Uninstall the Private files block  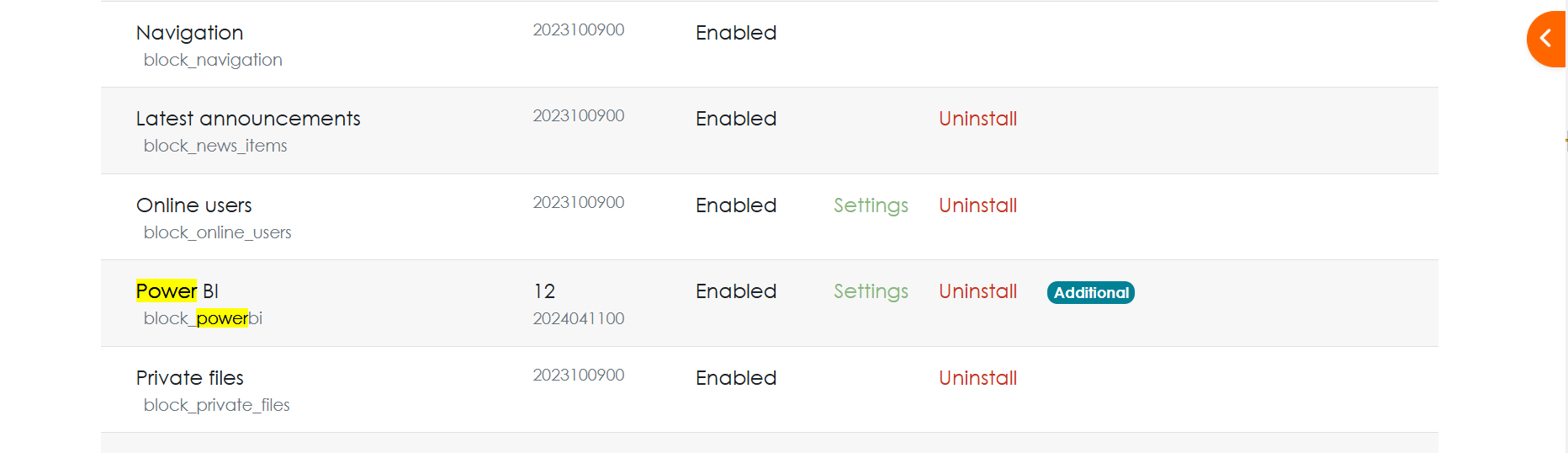[x=977, y=378]
